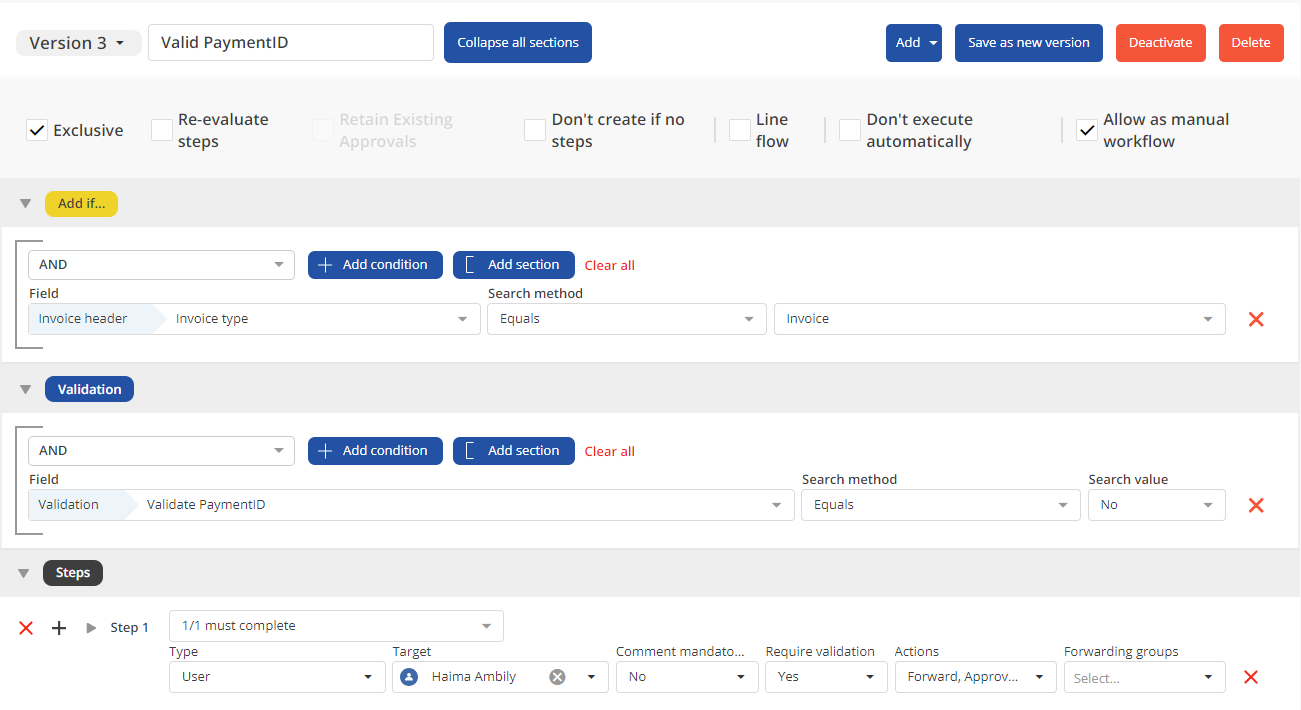The image size is (1301, 710).
Task: Collapse the Add if section triangle
Action: (x=26, y=204)
